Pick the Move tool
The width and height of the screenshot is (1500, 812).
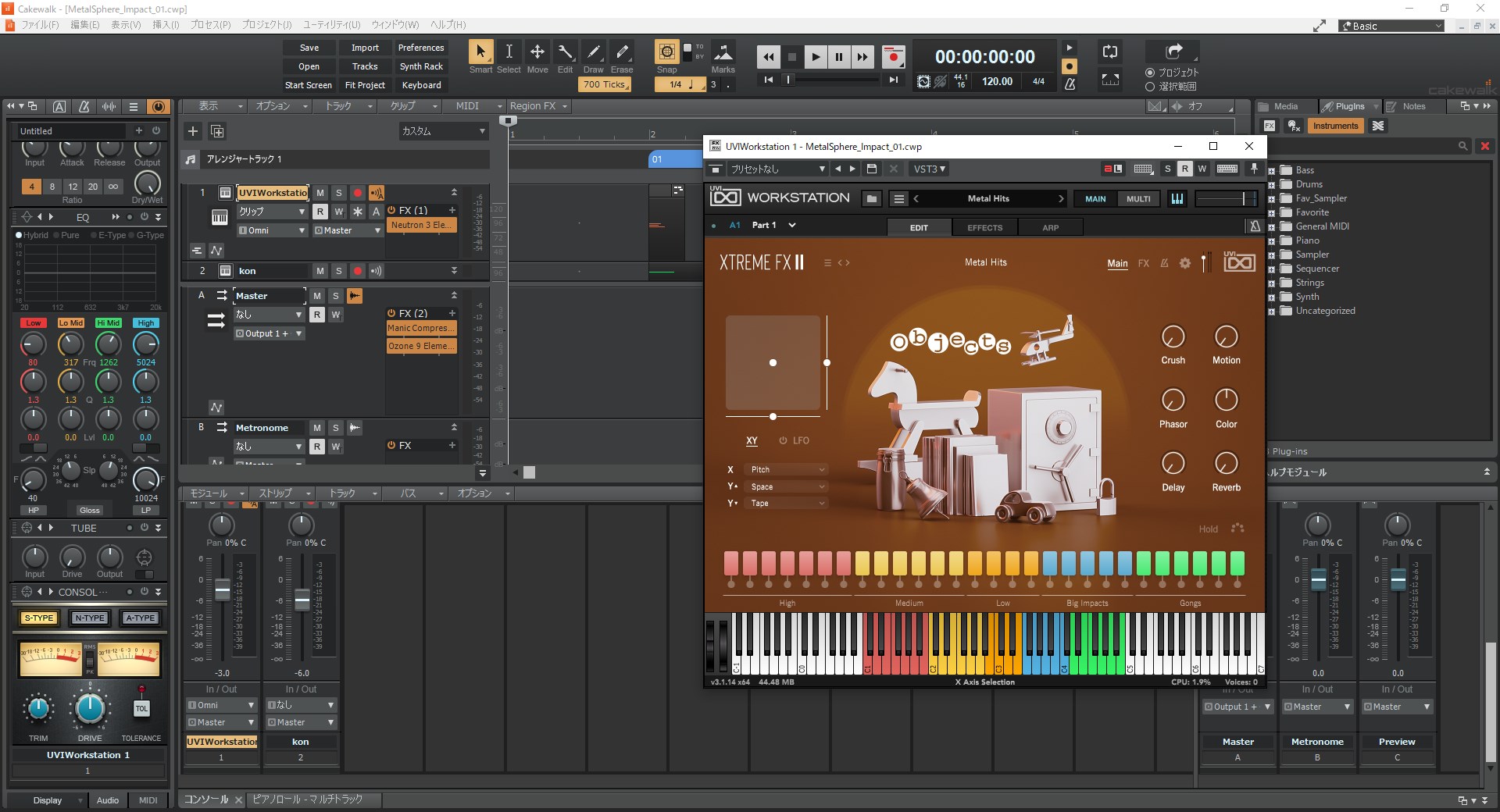(x=537, y=52)
